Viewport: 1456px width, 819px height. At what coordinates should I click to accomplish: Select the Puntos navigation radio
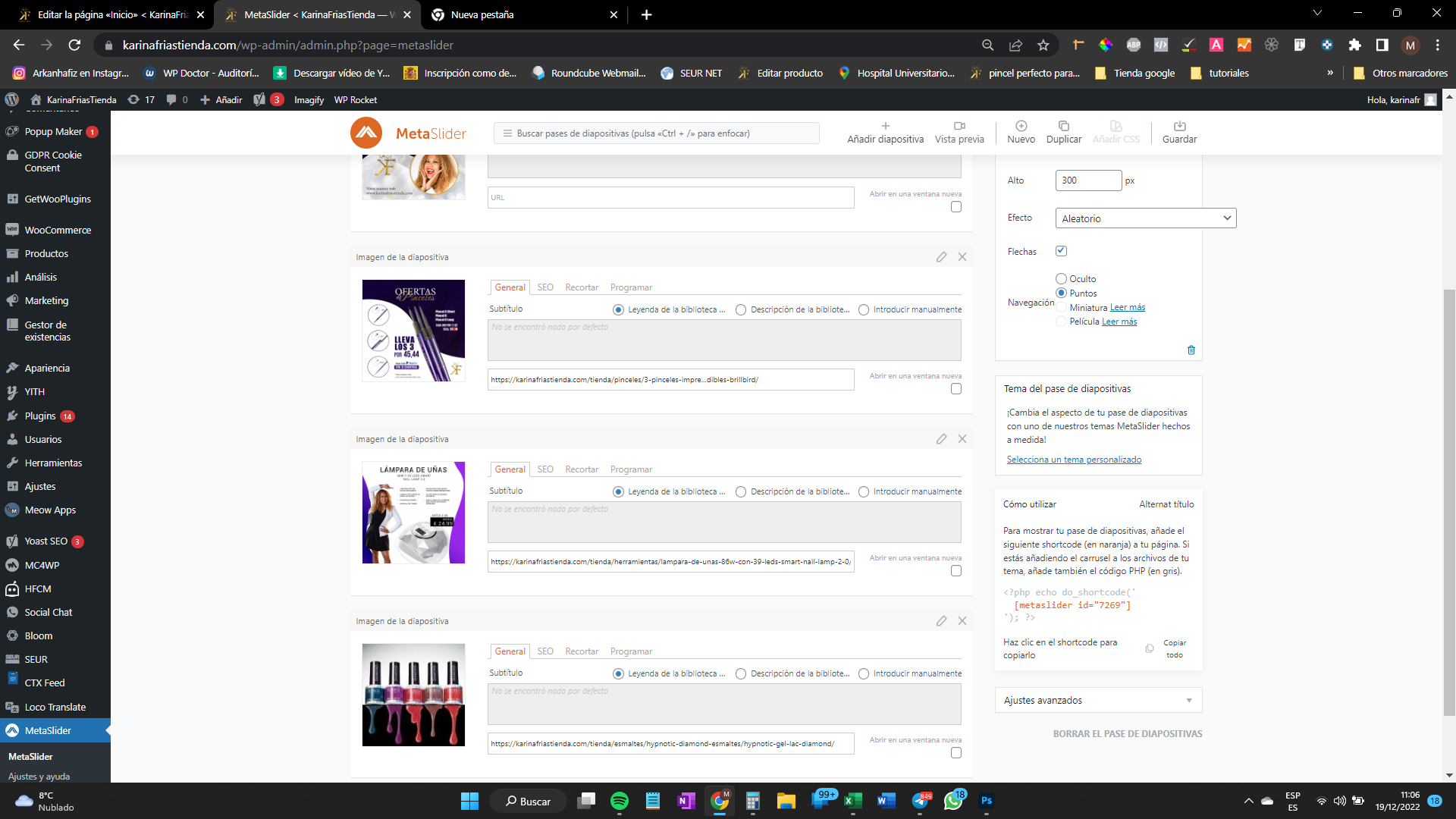1061,293
